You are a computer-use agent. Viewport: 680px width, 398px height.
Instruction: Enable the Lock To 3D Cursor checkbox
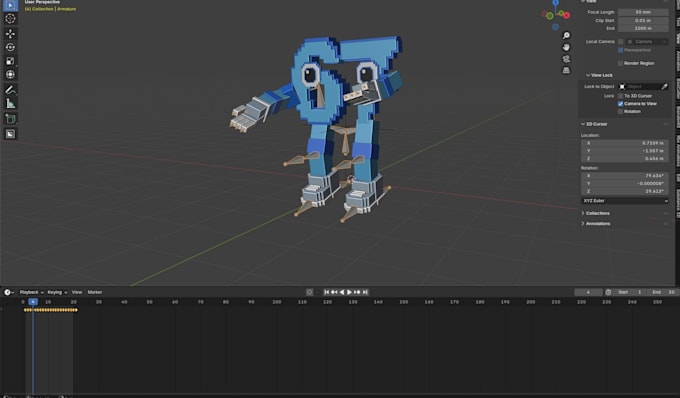[x=621, y=96]
